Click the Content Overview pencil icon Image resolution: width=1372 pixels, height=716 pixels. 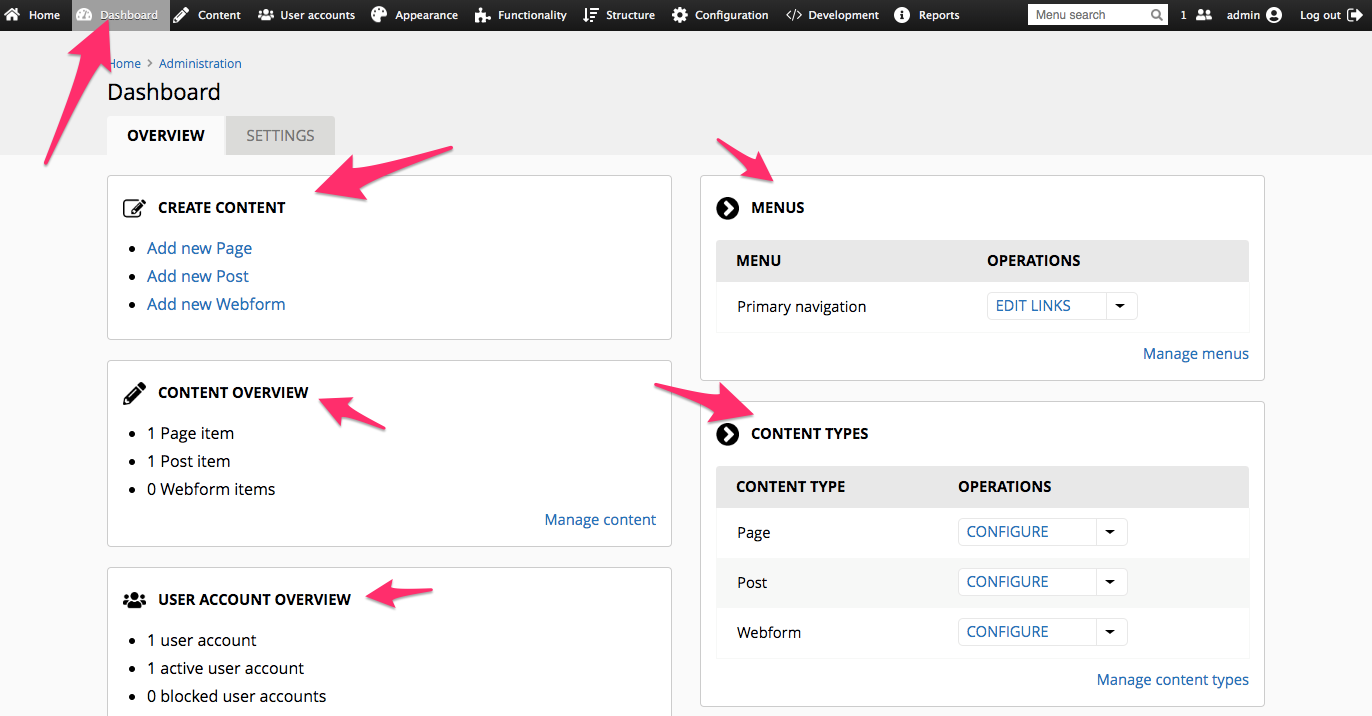(134, 393)
